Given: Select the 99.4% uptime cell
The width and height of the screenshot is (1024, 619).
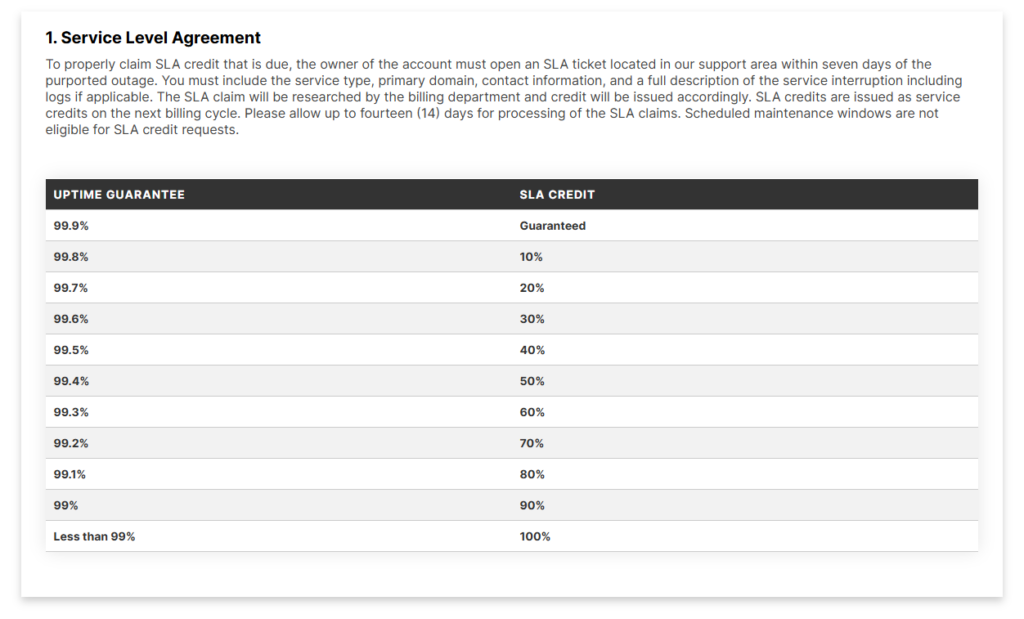Looking at the screenshot, I should (71, 381).
